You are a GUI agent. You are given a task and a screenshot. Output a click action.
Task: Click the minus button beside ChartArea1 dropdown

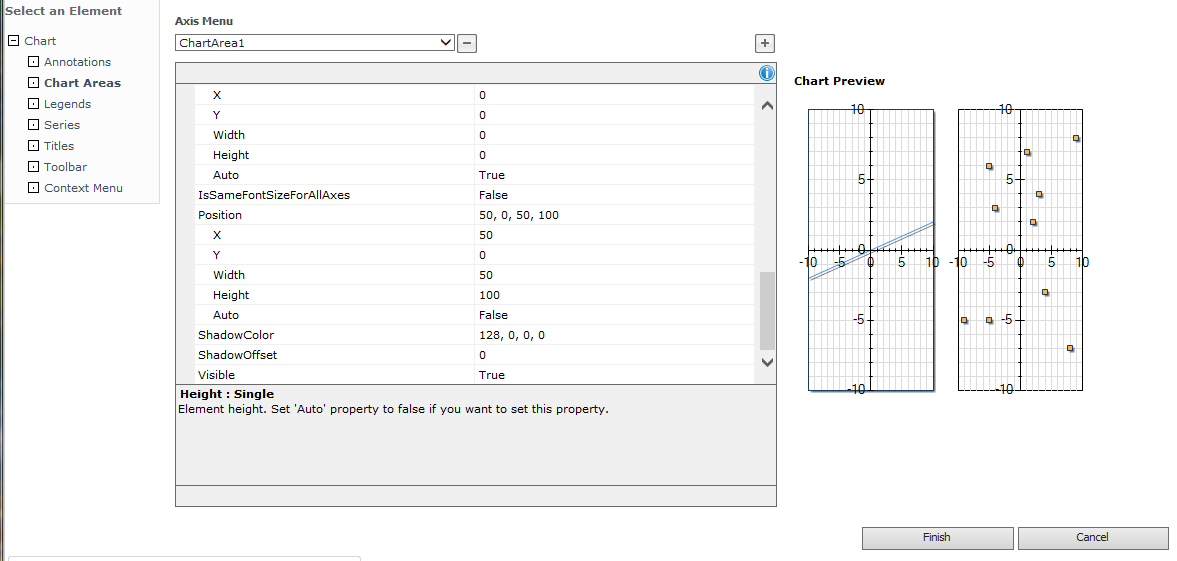pyautogui.click(x=467, y=44)
